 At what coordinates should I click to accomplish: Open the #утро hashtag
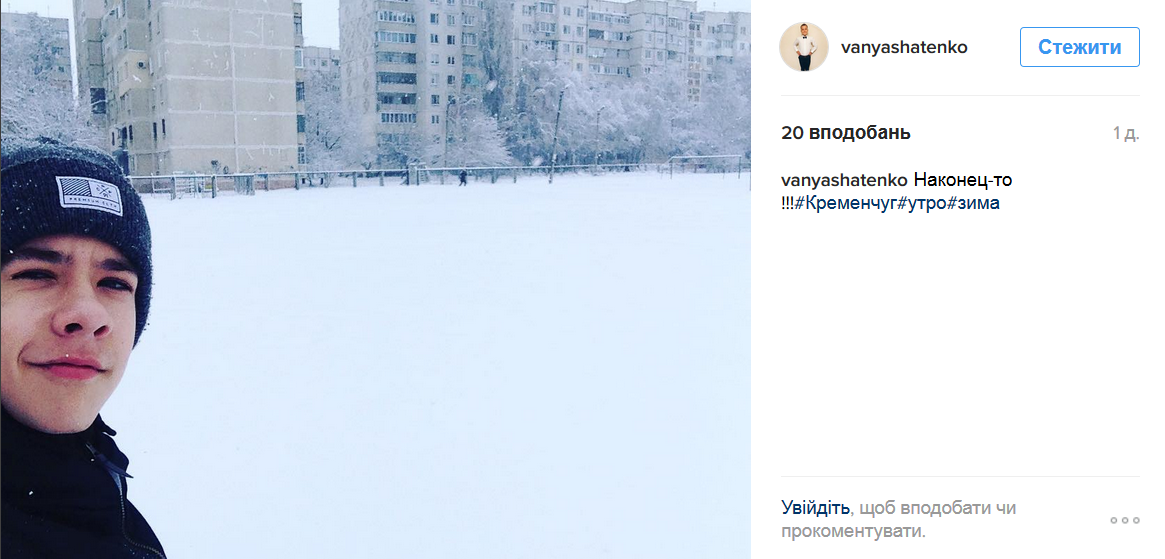click(919, 203)
